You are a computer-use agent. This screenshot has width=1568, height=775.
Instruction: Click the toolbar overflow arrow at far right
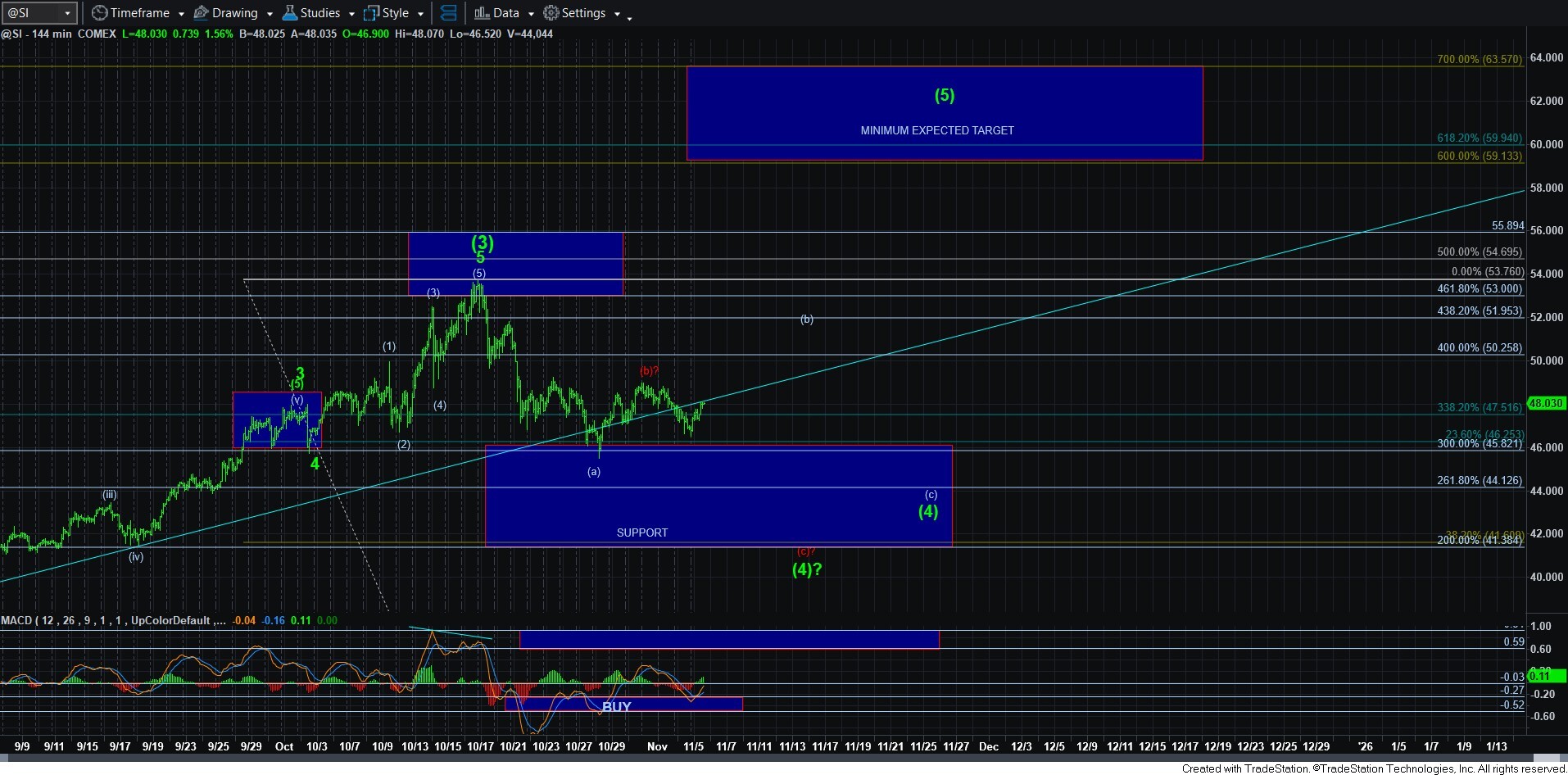(629, 18)
